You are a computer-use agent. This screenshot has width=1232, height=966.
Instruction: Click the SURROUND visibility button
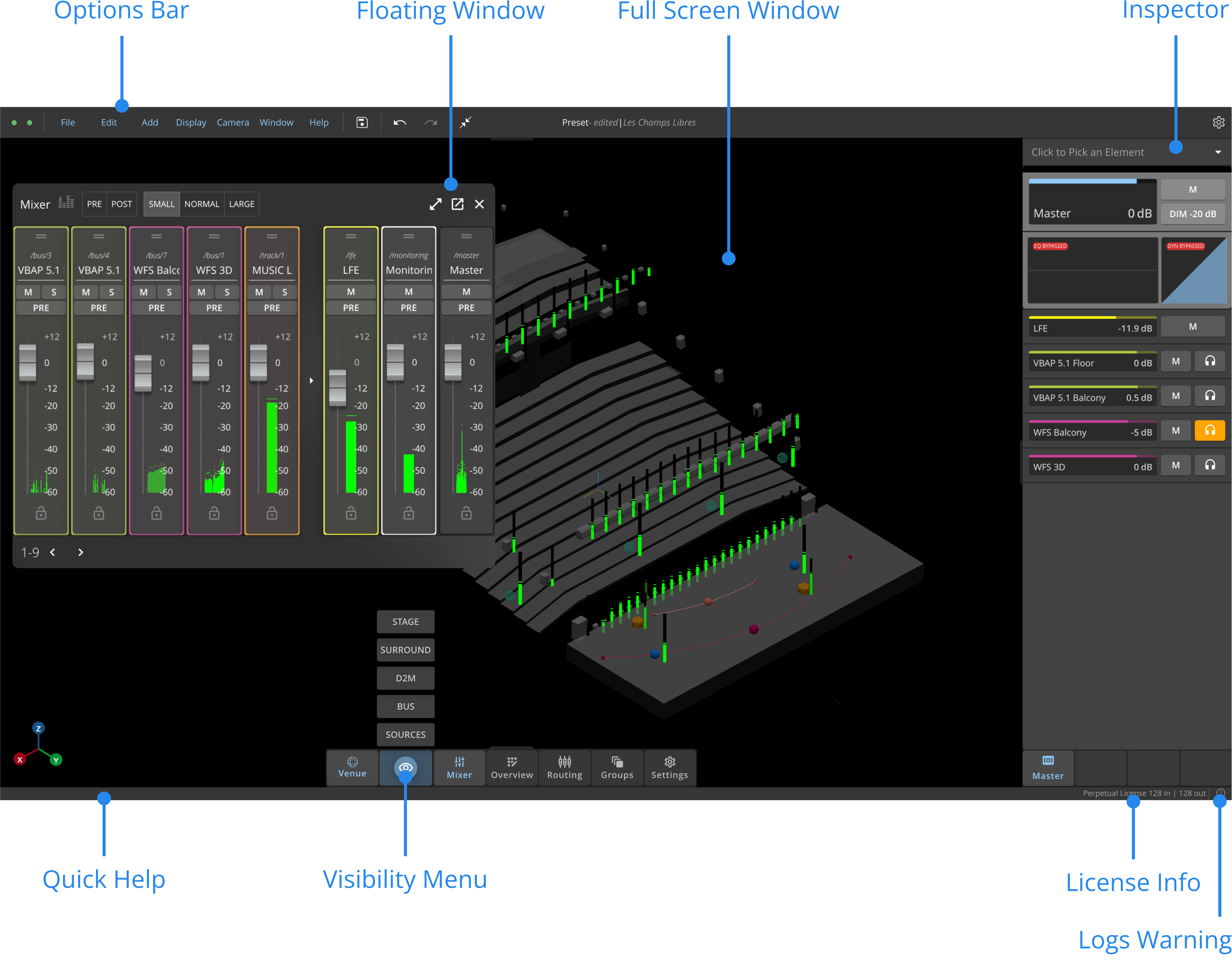405,650
